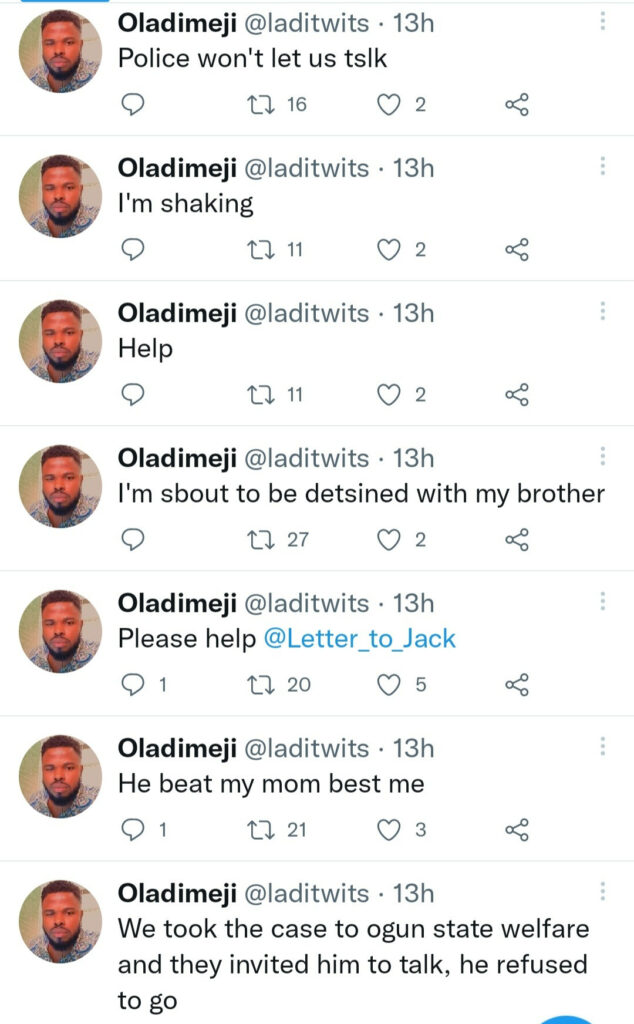This screenshot has width=634, height=1024.
Task: Open more options on "Police won't let us tslk" tweet
Action: [602, 22]
